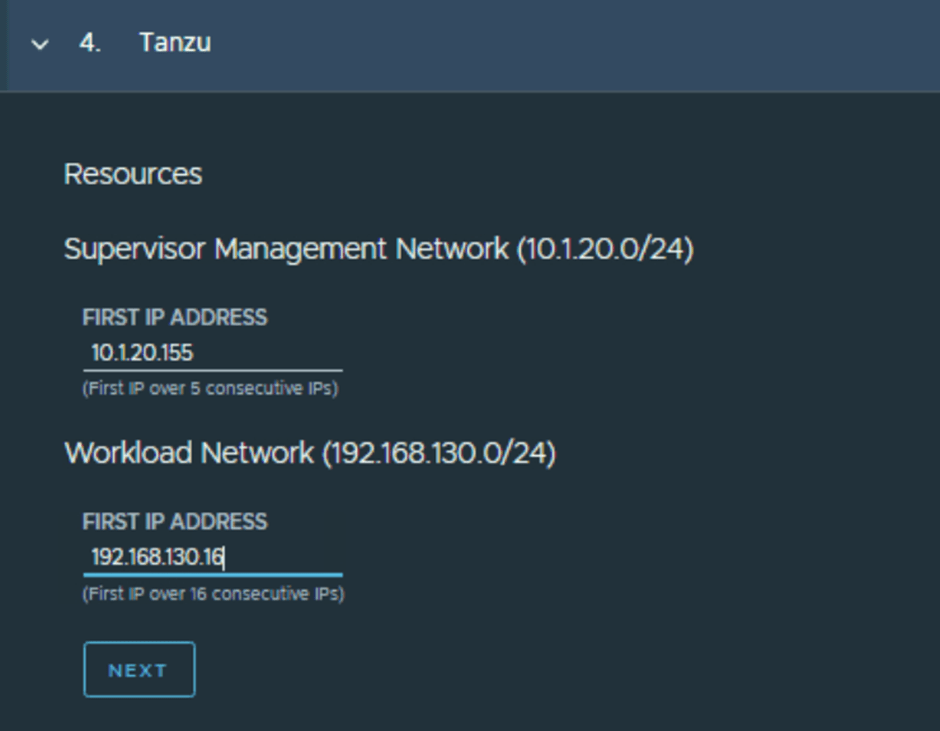The image size is (940, 731).
Task: Collapse the Tanzu section chevron
Action: [40, 45]
